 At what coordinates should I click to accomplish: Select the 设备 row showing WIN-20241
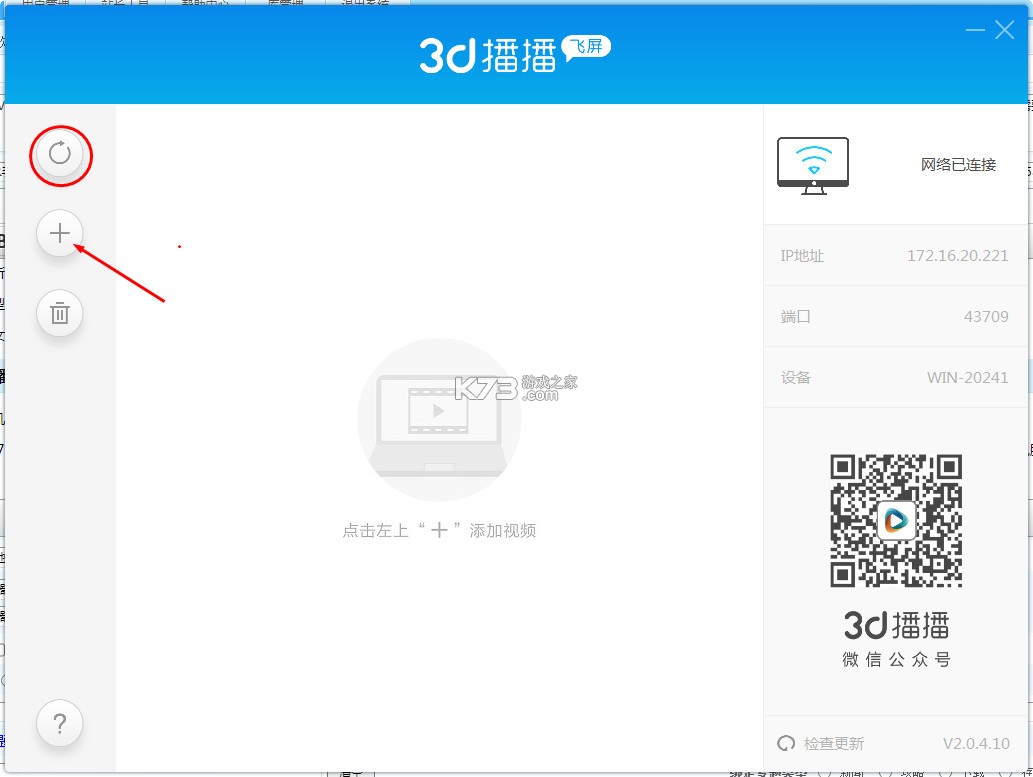point(895,377)
